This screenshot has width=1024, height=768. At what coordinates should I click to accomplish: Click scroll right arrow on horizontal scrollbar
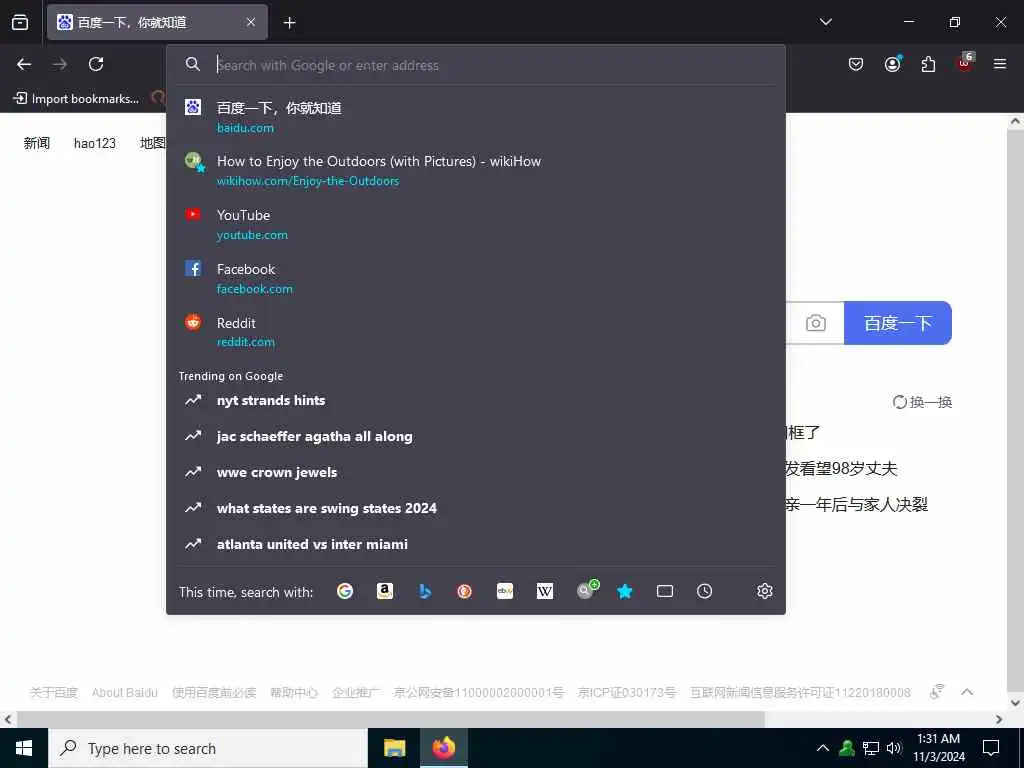(x=999, y=719)
